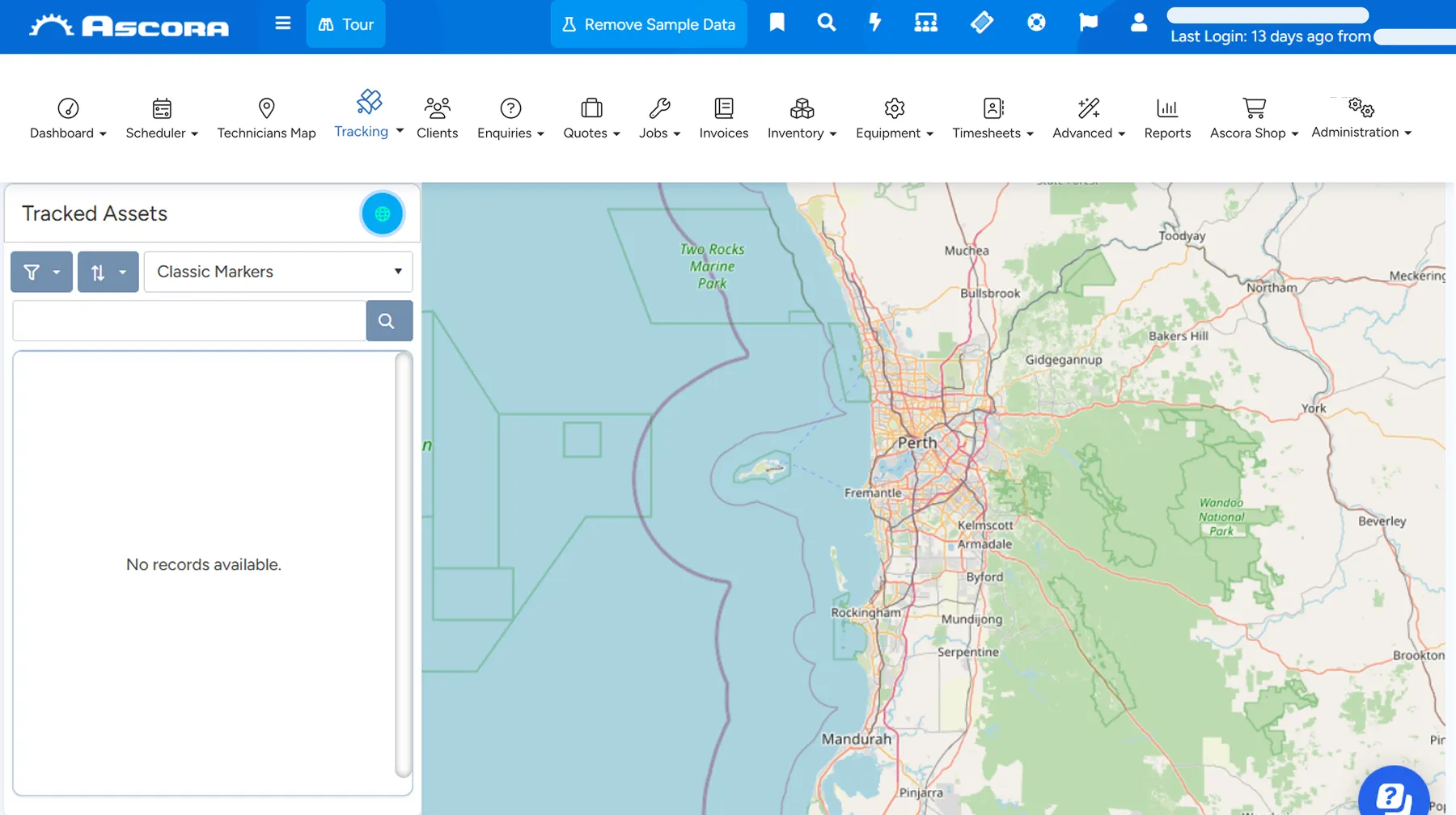Click the ticket tag icon in top bar
This screenshot has width=1456, height=815.
click(x=982, y=23)
